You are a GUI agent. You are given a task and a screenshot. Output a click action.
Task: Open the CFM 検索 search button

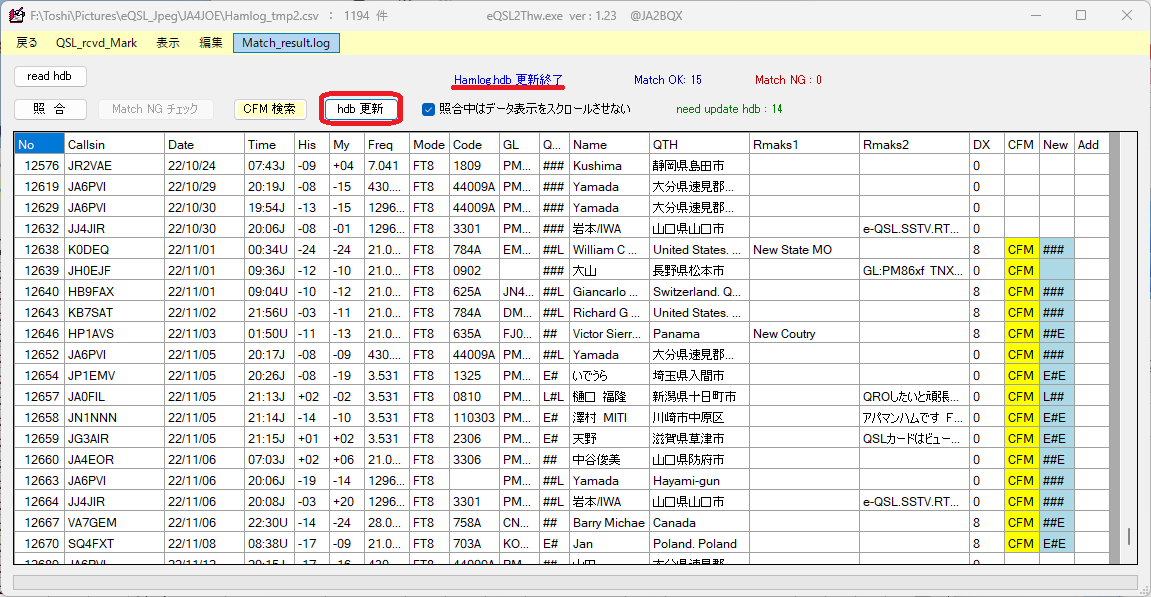269,109
